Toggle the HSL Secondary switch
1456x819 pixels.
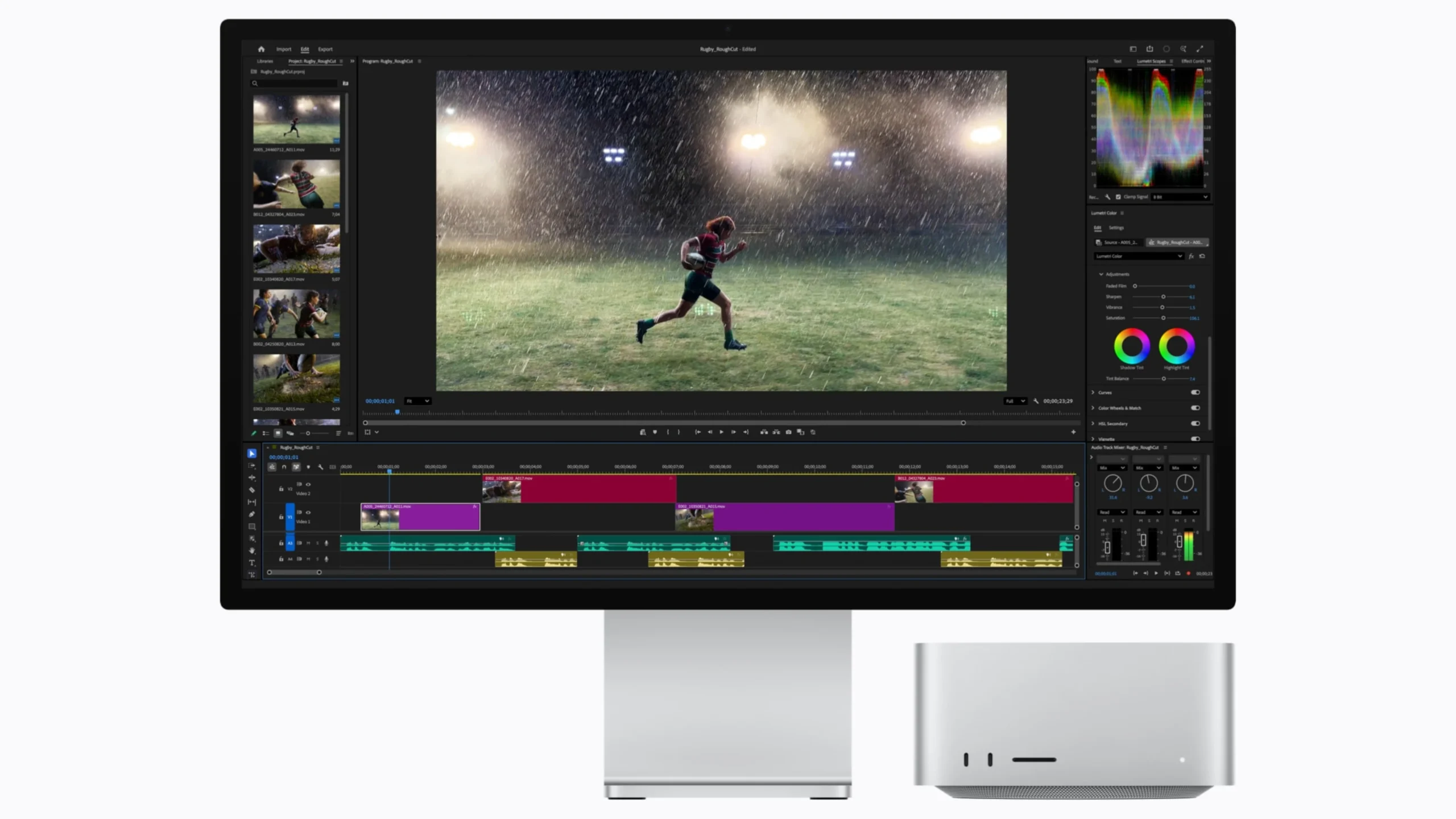click(x=1196, y=423)
